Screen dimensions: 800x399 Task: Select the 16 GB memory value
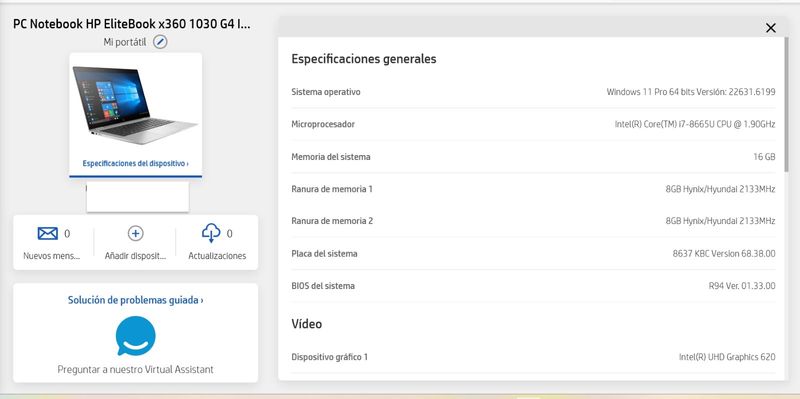click(764, 157)
